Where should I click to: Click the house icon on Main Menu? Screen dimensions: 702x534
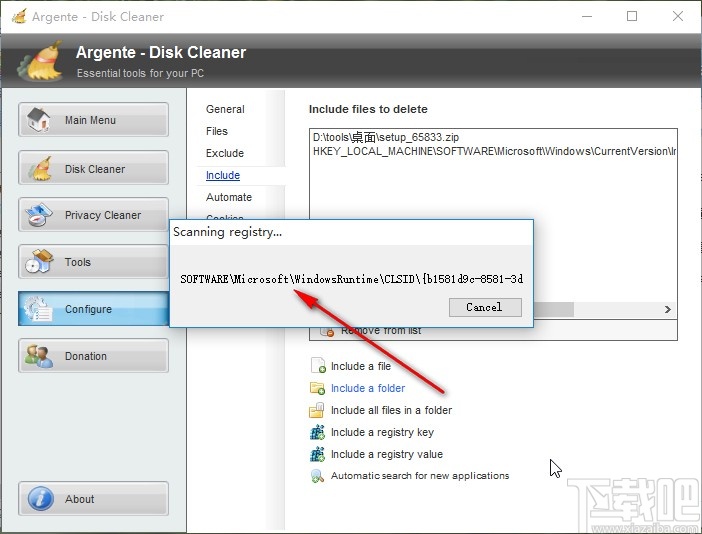39,120
